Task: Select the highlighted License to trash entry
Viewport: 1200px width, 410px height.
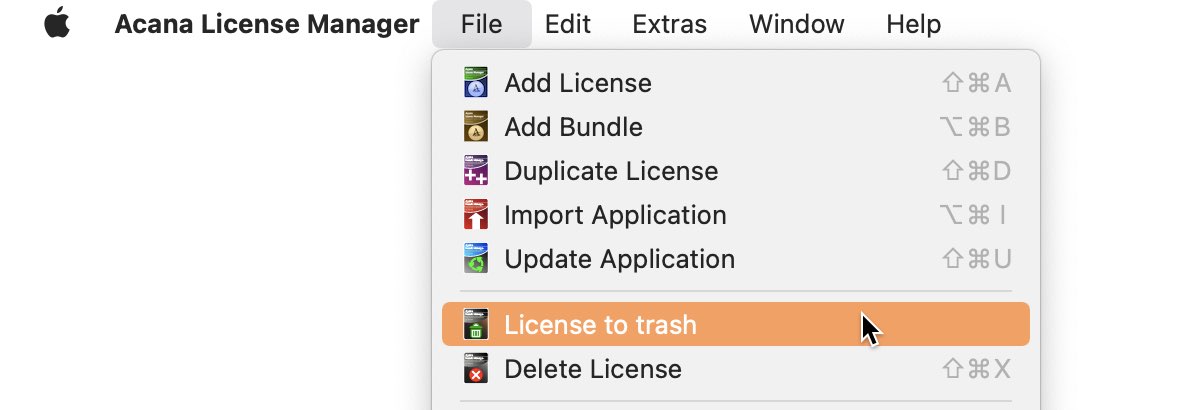Action: coord(736,325)
